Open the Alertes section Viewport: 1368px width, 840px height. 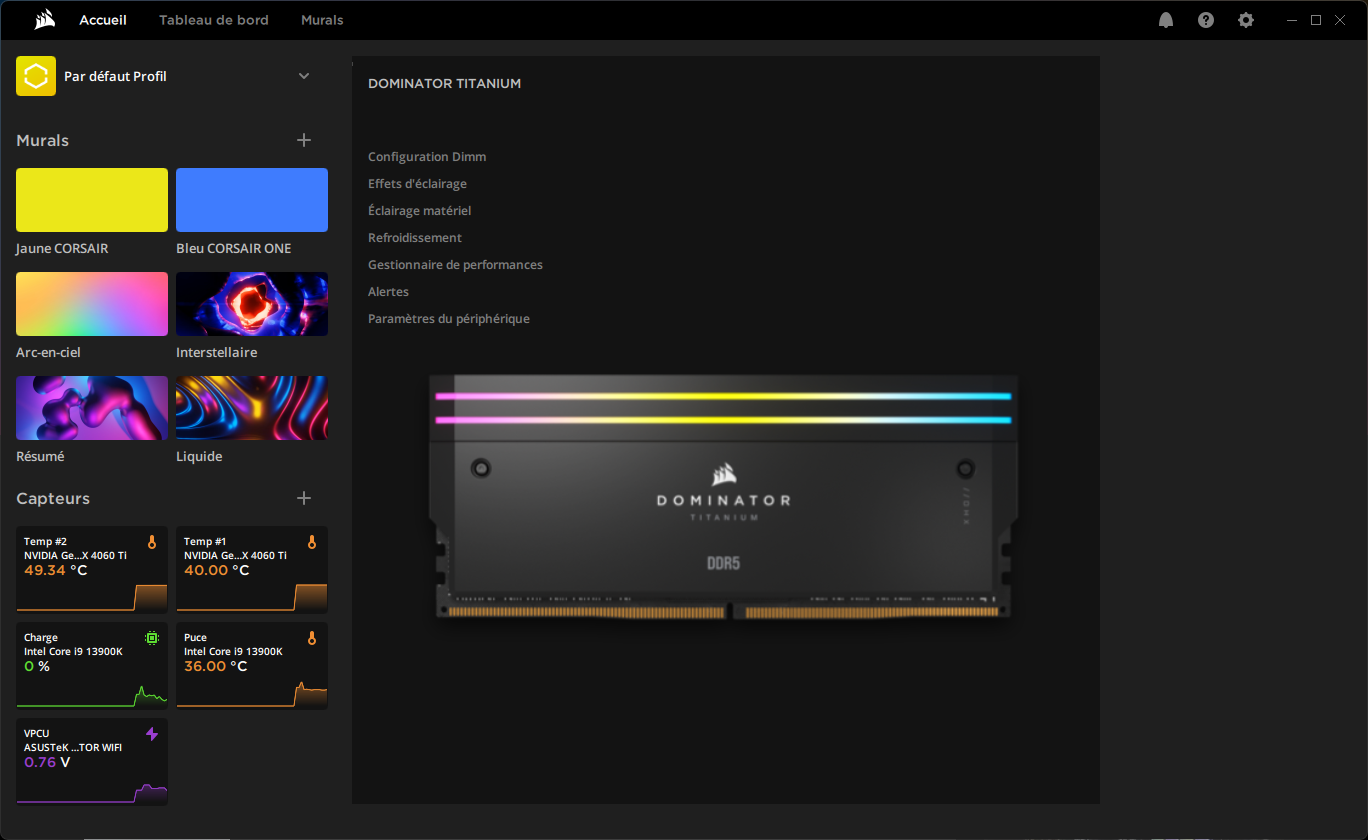tap(388, 292)
